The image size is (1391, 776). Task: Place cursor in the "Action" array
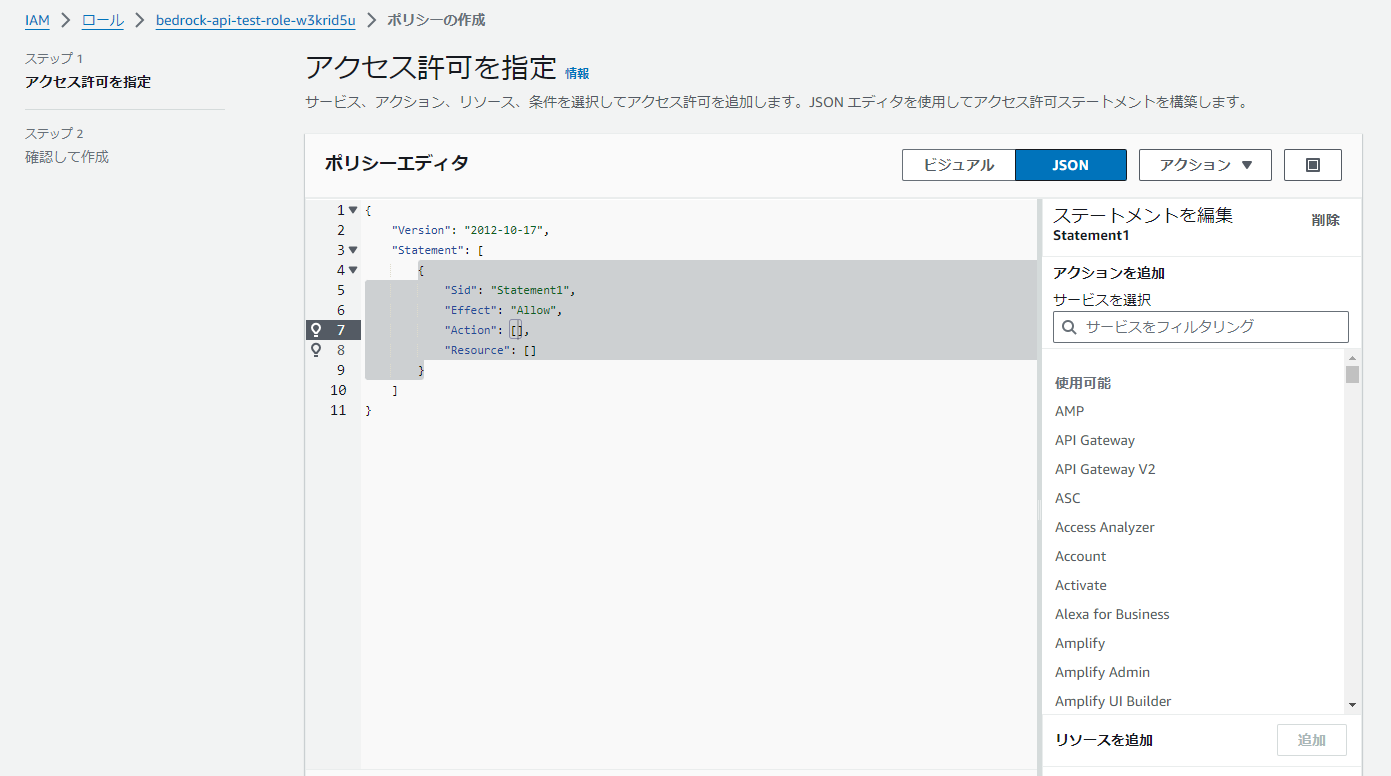tap(517, 330)
